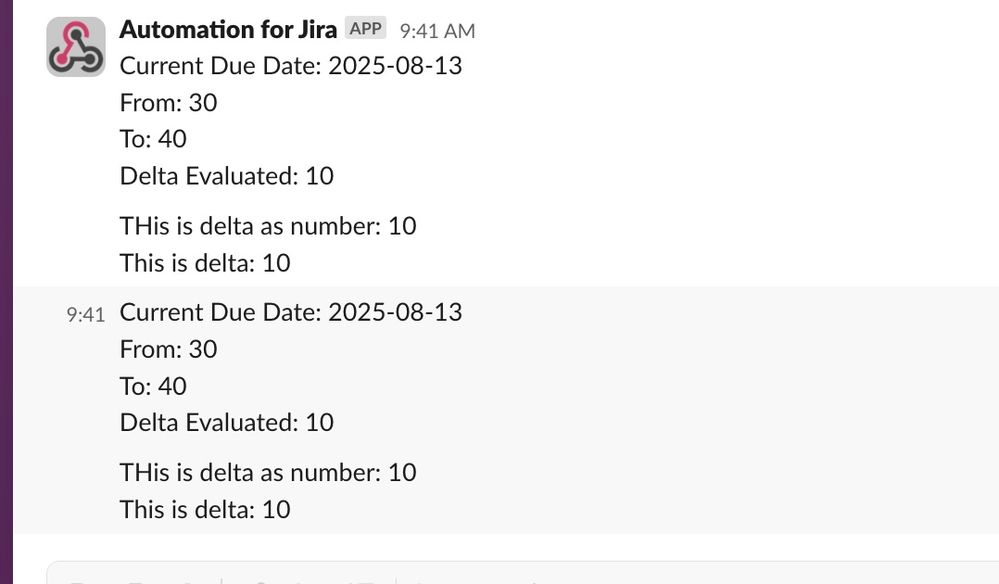The height and width of the screenshot is (584, 999).
Task: Click the APP badge beside sender name
Action: tap(366, 29)
